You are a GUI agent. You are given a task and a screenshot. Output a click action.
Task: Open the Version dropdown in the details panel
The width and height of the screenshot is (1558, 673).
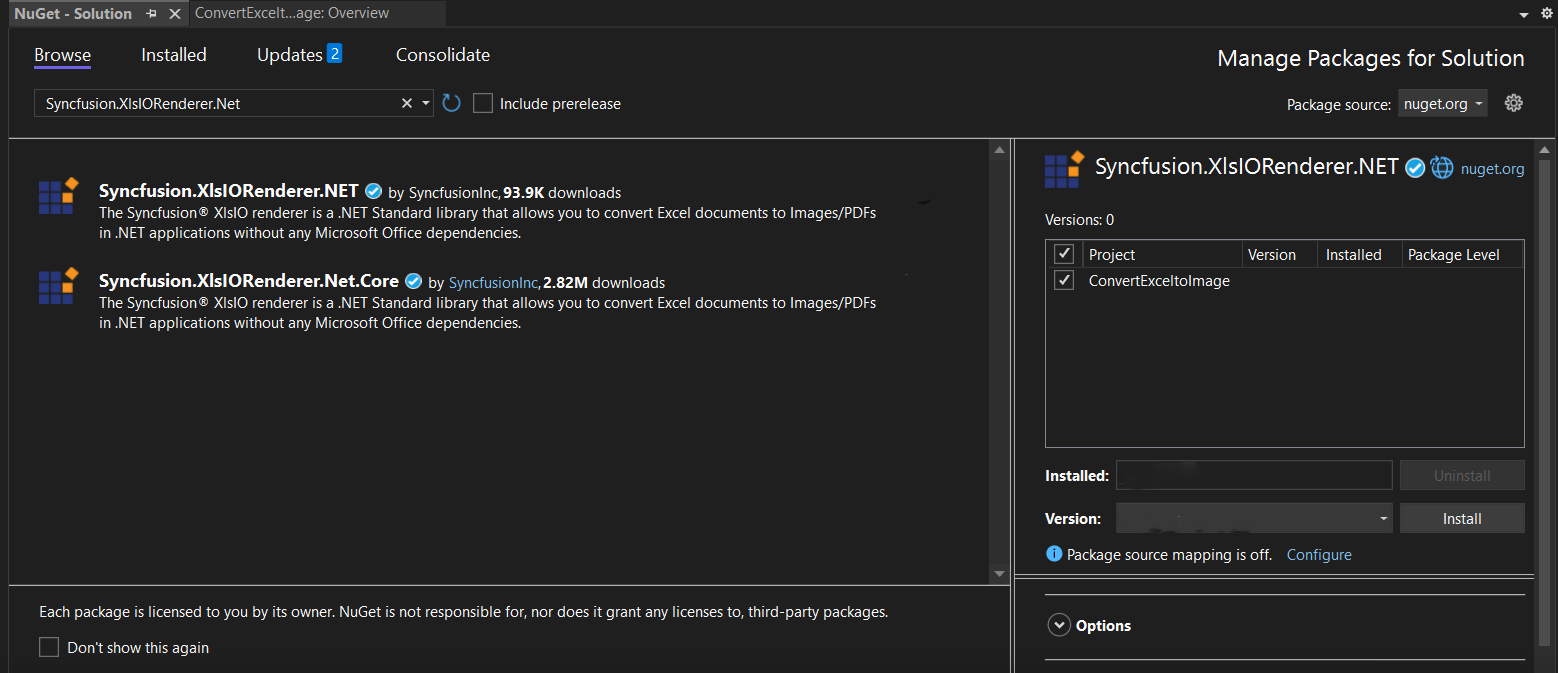click(1384, 518)
